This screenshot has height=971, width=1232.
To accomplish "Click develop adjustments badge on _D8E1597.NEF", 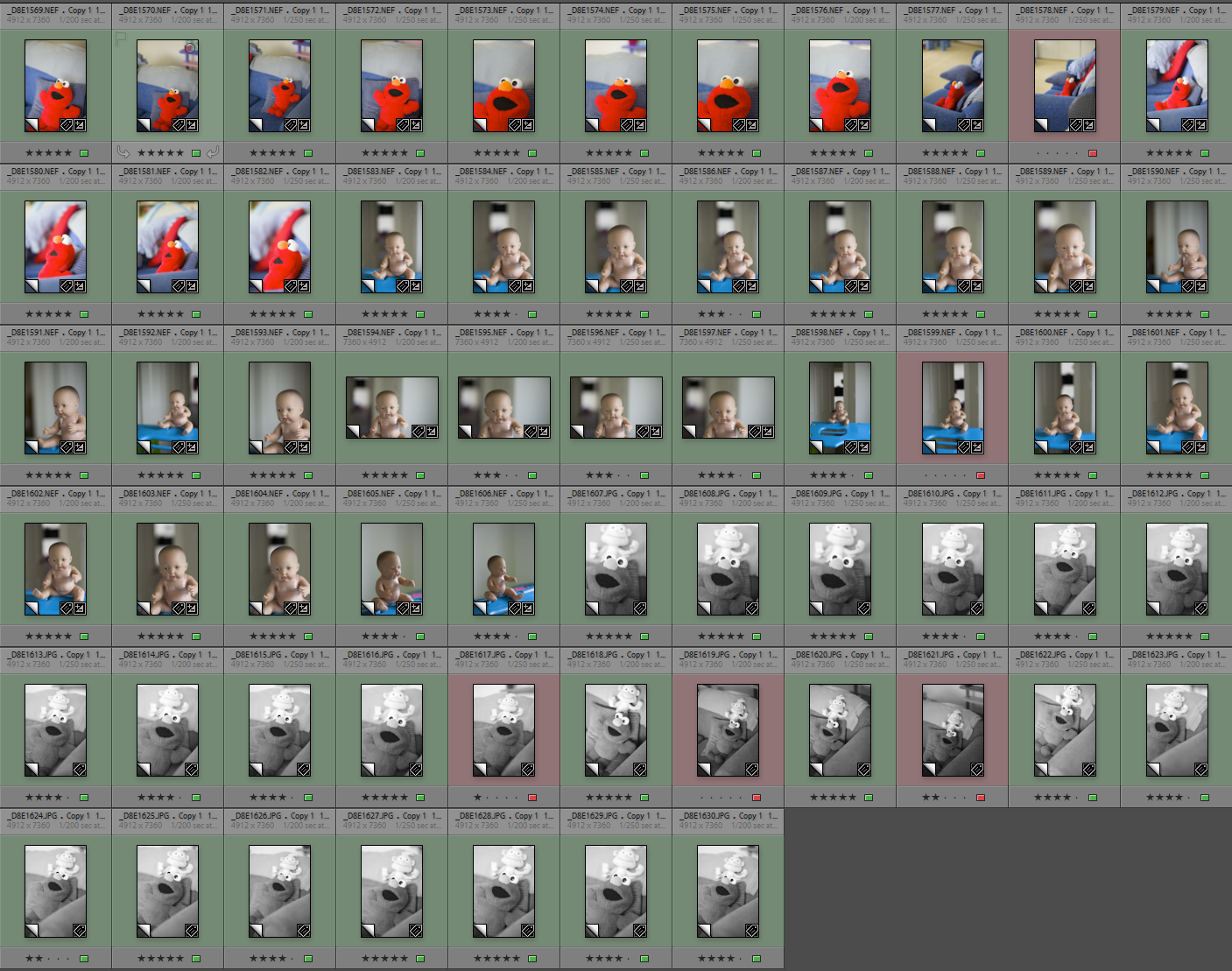I will (768, 431).
